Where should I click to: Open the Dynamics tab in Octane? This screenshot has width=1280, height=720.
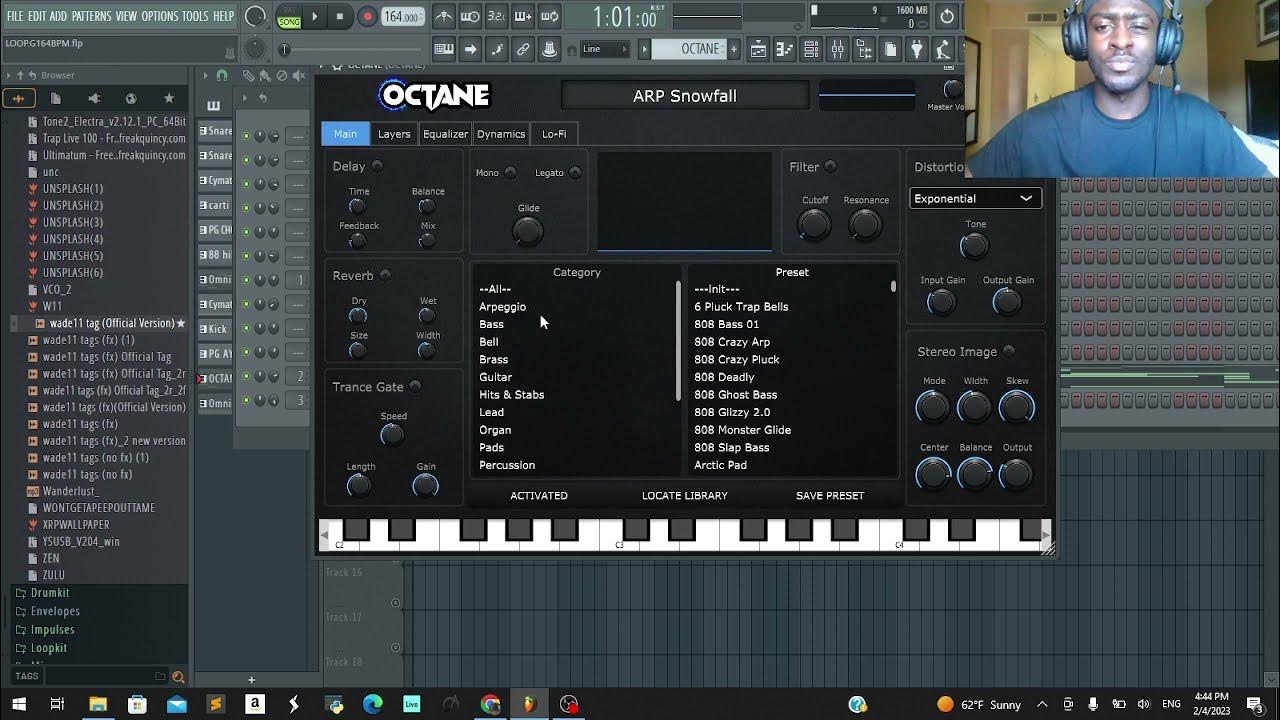coord(501,134)
